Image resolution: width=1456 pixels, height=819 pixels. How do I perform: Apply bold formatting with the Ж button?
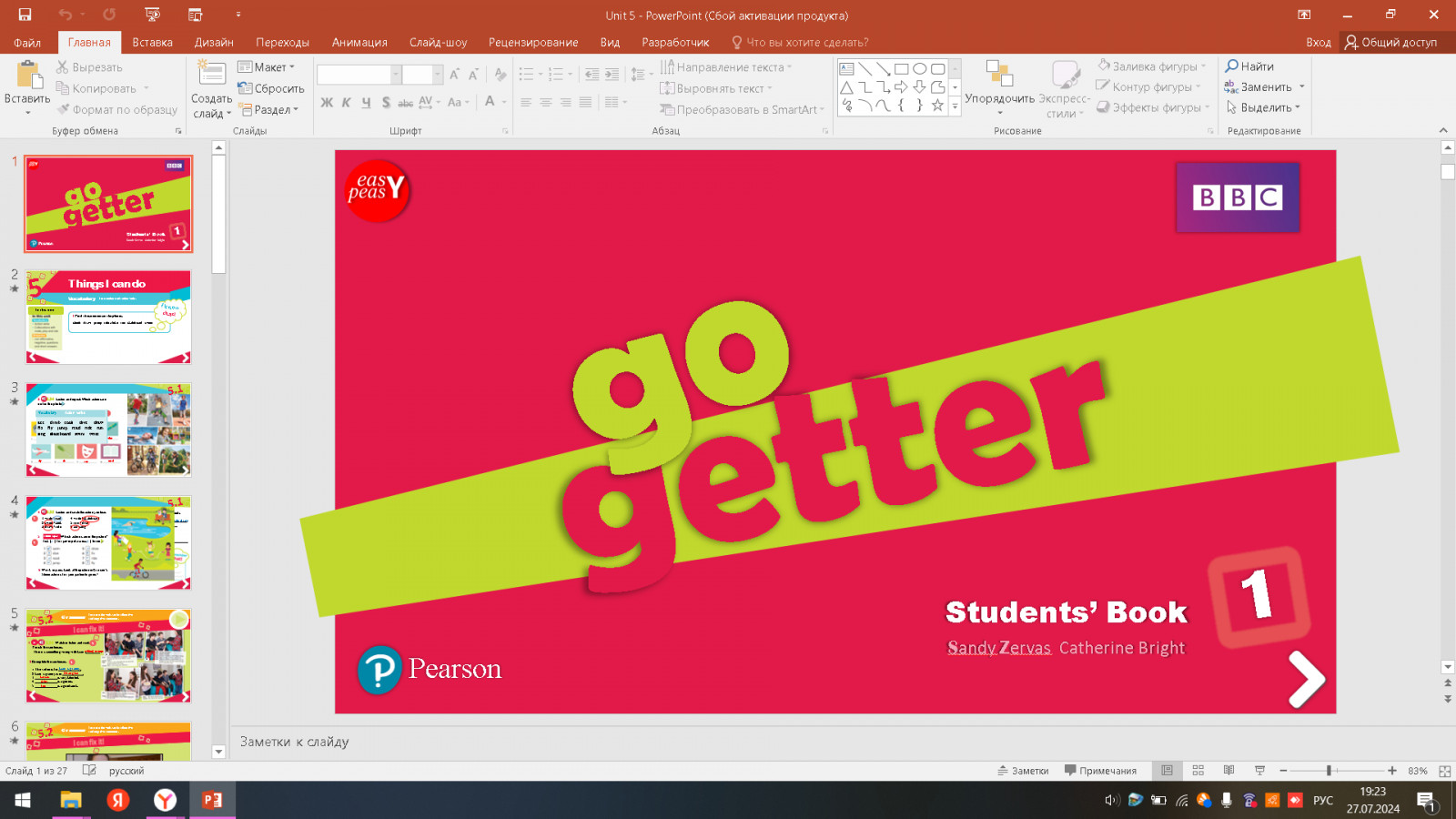327,103
